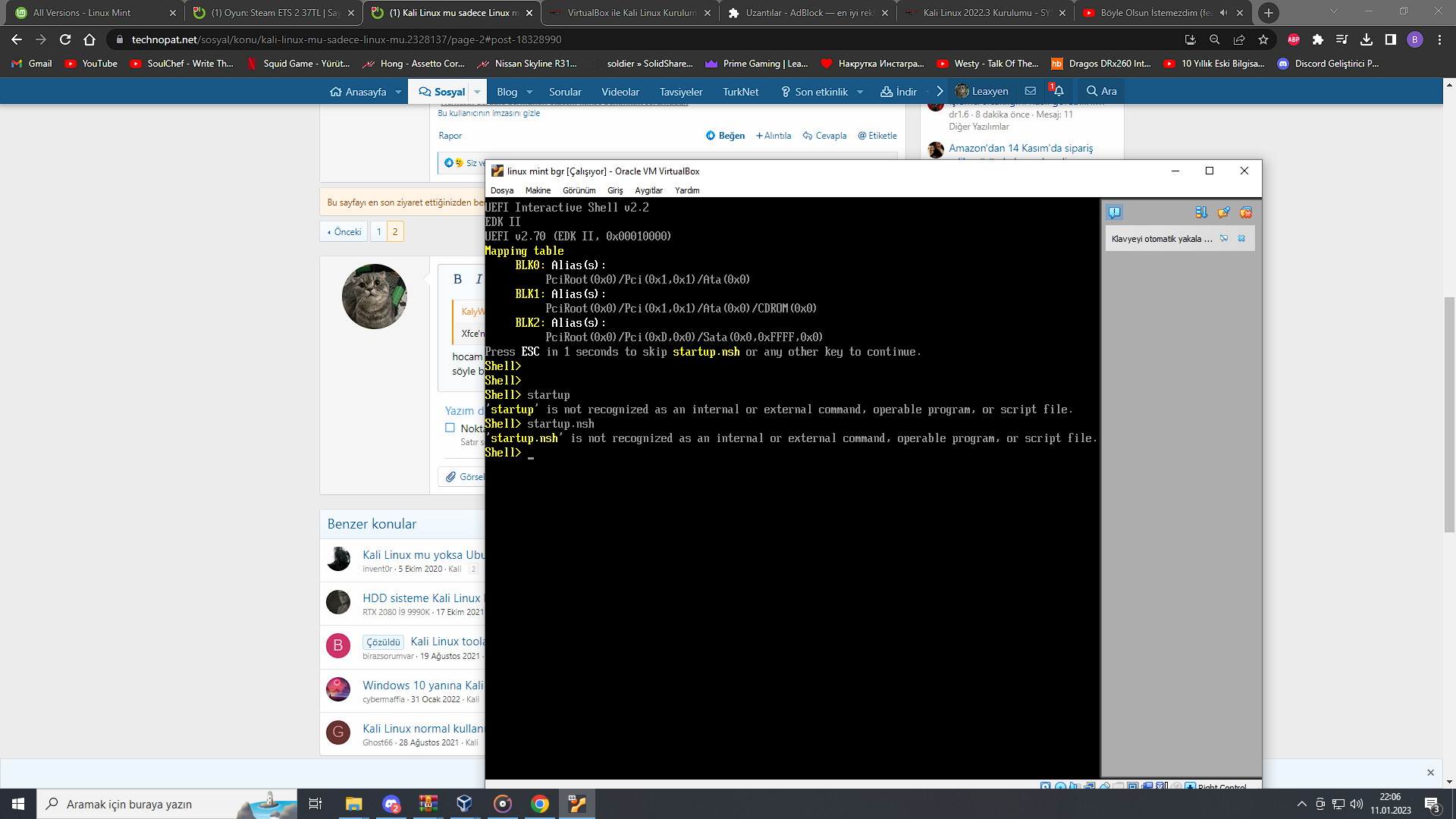The height and width of the screenshot is (819, 1456).
Task: Expand the Sosyal menu dropdown arrow
Action: (477, 92)
